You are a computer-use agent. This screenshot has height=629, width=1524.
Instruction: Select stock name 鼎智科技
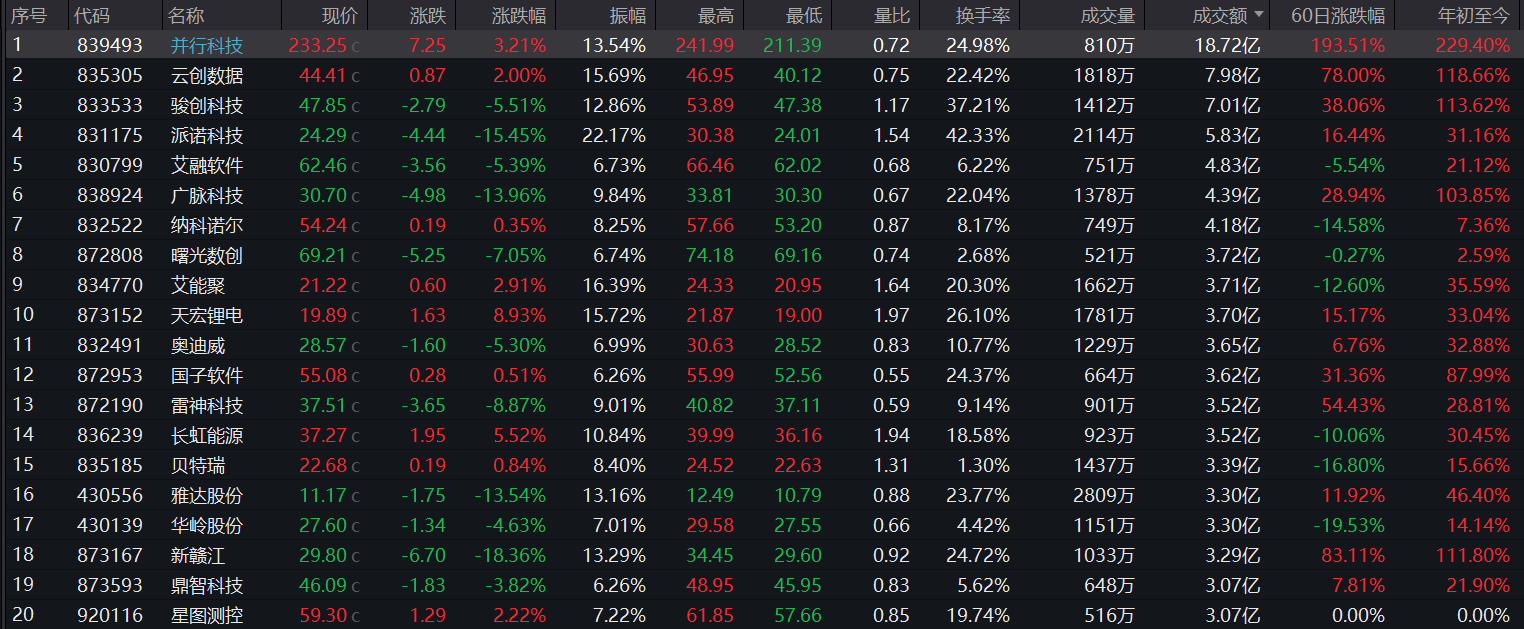(x=207, y=585)
